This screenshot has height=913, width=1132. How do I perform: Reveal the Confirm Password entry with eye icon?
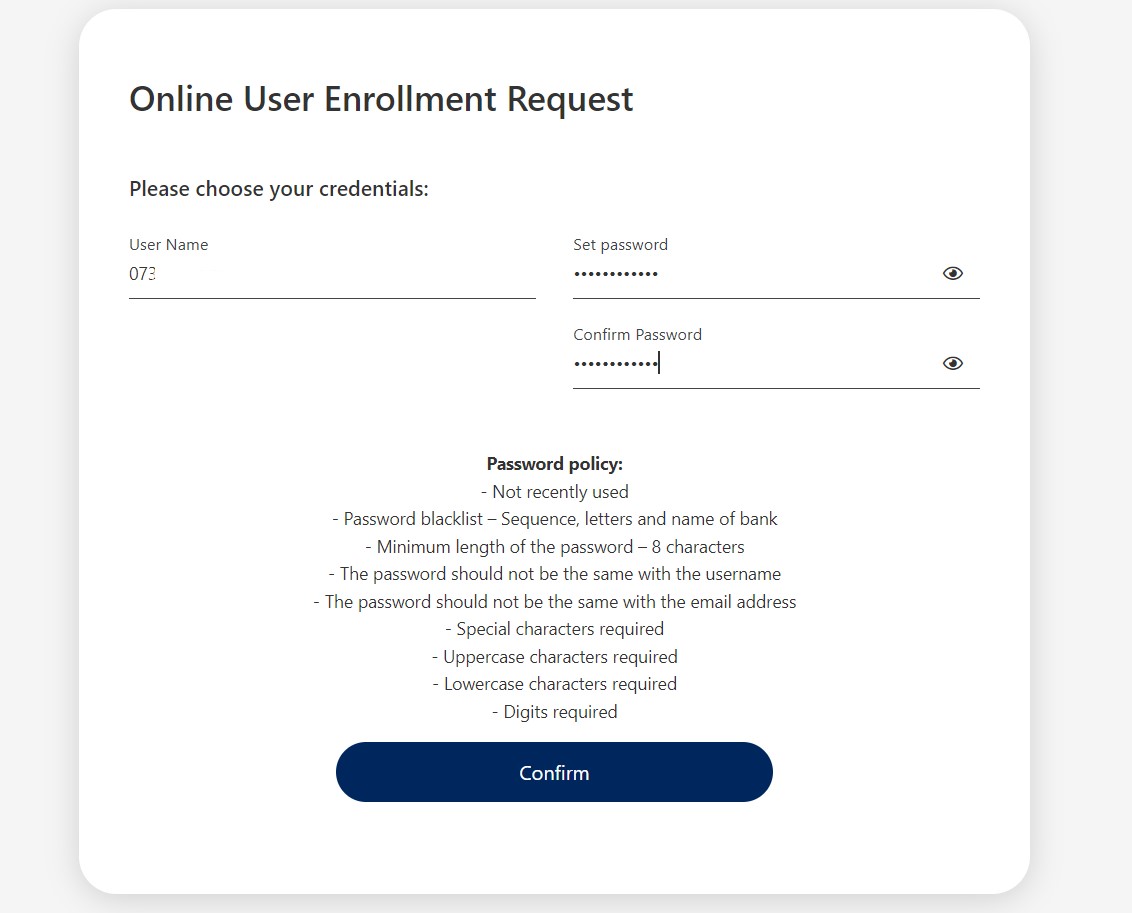952,363
